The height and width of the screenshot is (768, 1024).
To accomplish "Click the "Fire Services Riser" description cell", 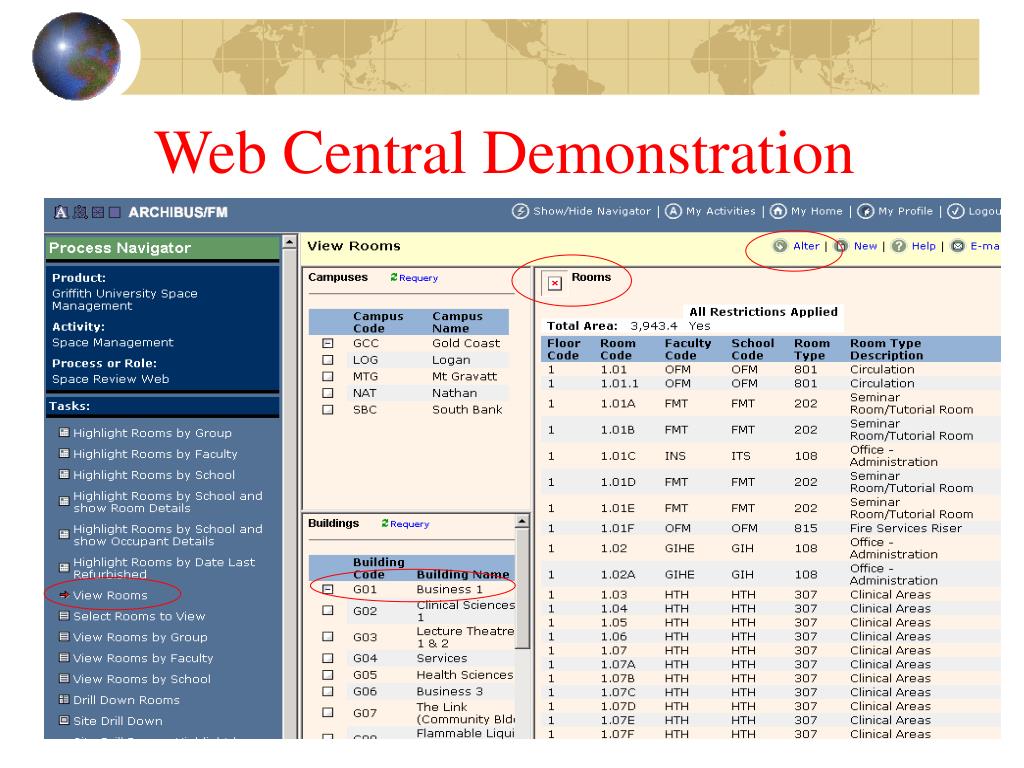I will pyautogui.click(x=906, y=528).
